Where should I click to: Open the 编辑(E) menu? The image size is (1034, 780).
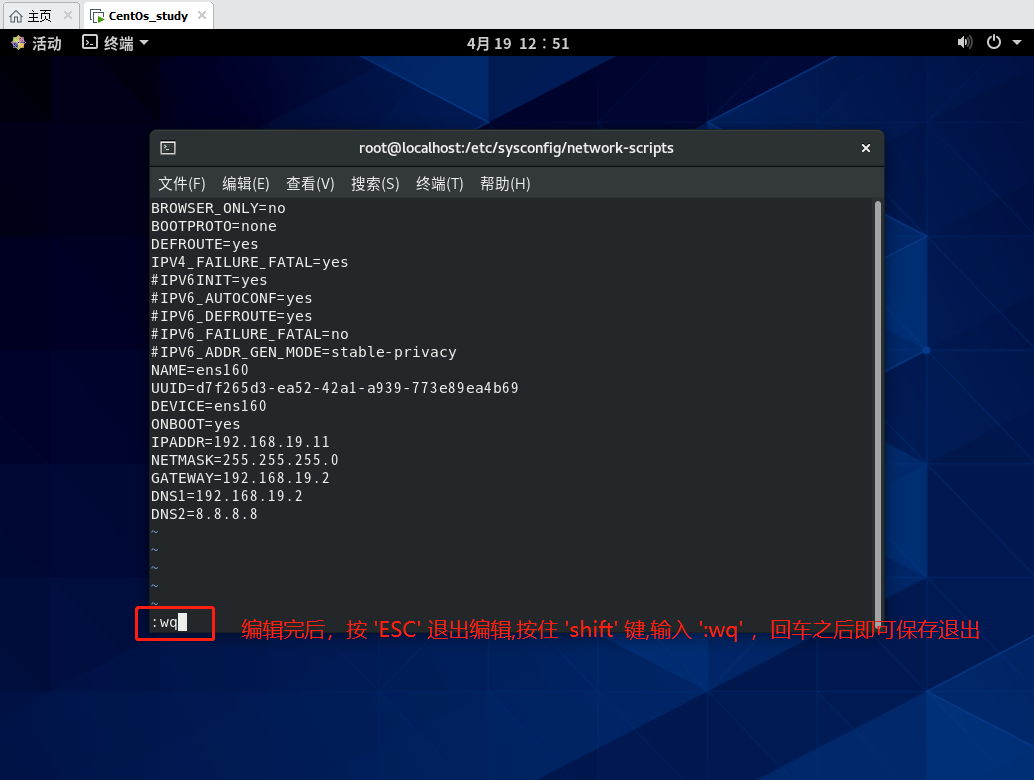[x=245, y=184]
